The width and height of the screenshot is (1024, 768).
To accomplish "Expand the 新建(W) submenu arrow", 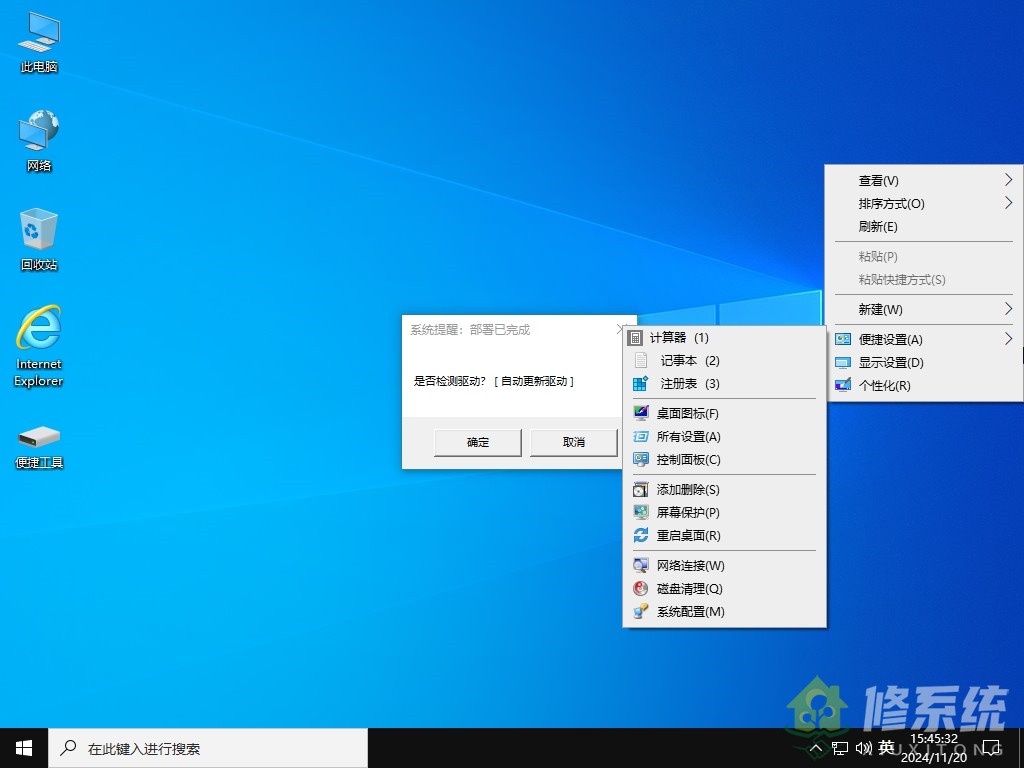I will click(x=1008, y=308).
